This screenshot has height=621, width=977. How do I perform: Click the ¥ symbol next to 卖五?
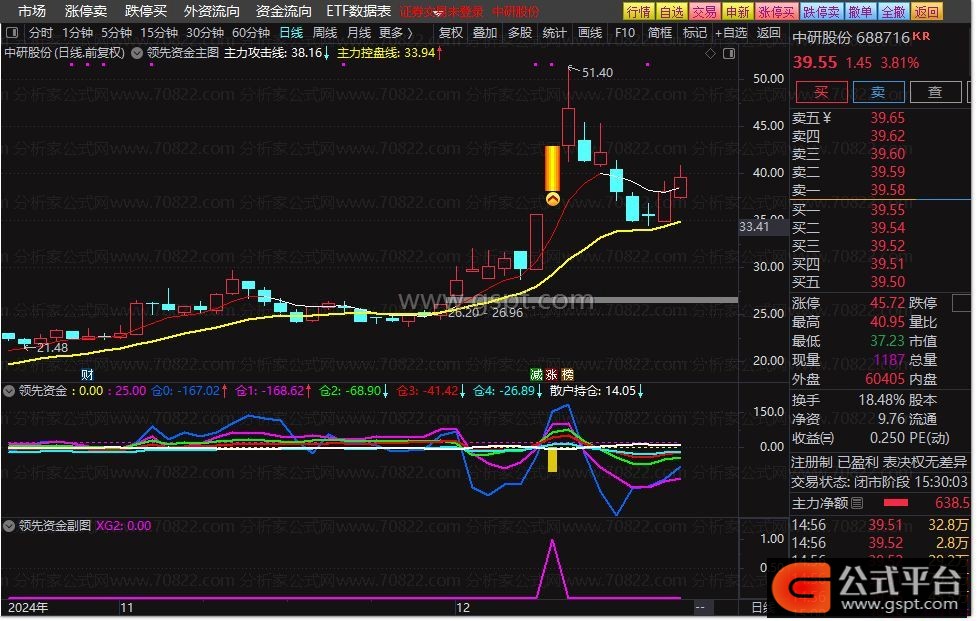[x=827, y=118]
